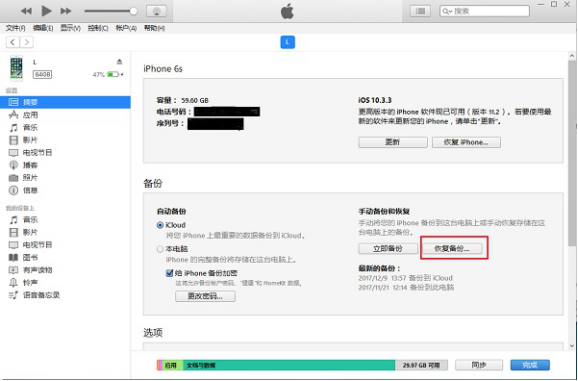Eject the device L
This screenshot has width=578, height=381.
[x=119, y=62]
